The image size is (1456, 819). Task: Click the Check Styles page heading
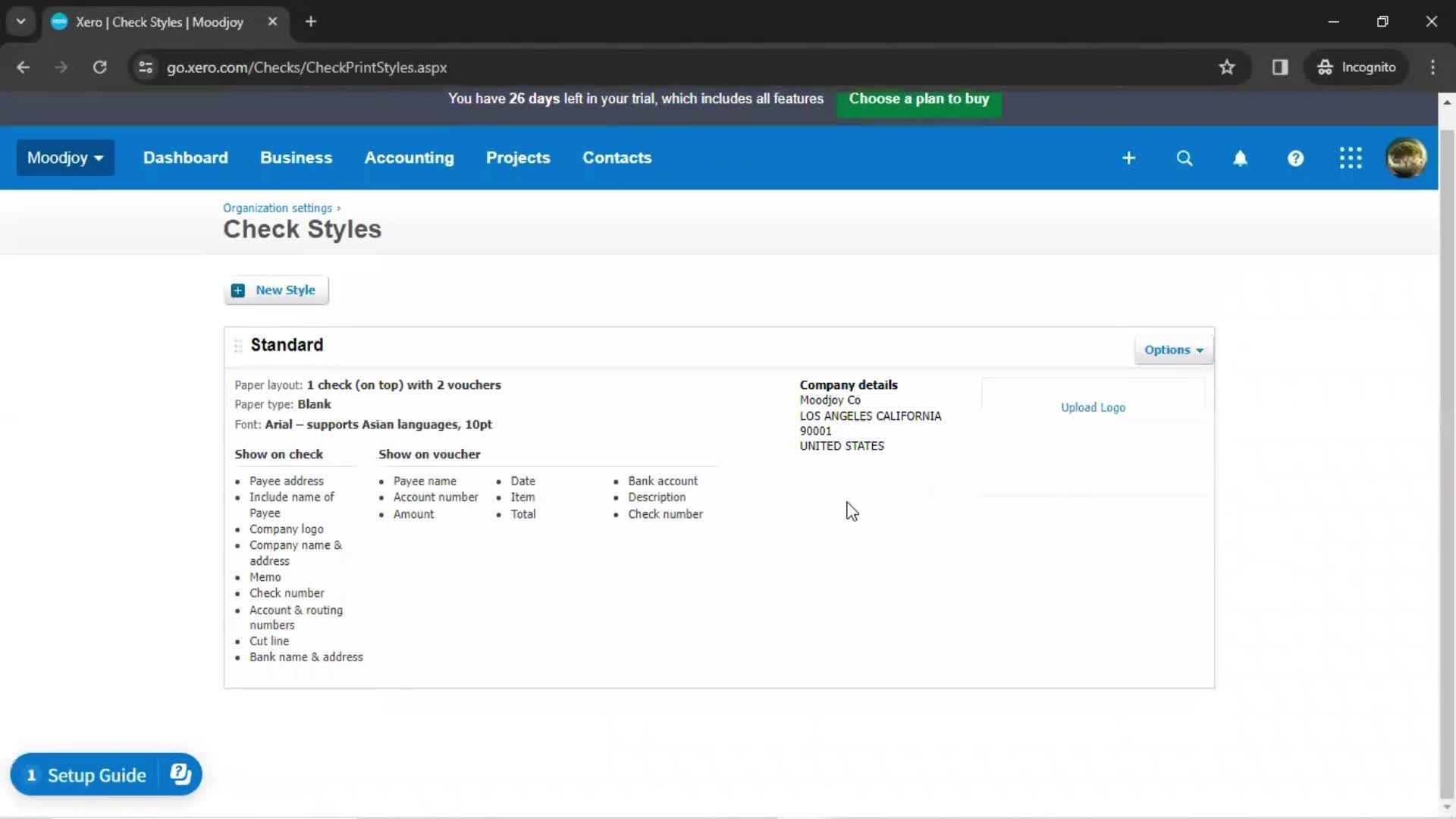tap(302, 230)
